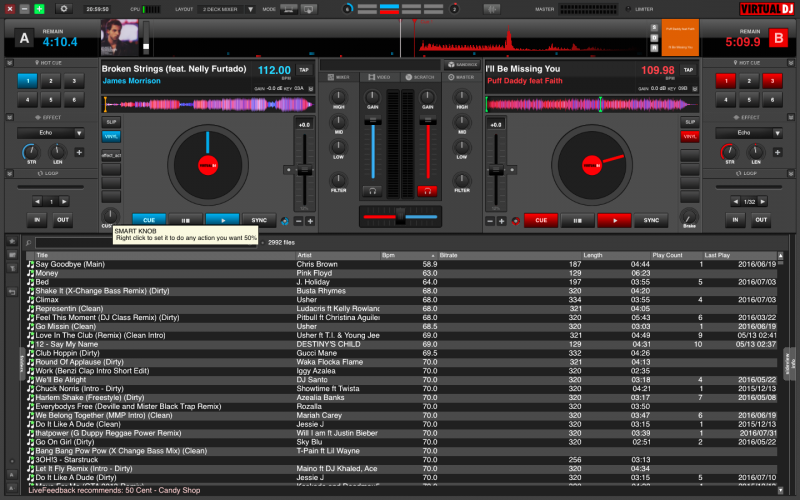Switch to the SCRATCH tab
800x500 pixels.
click(x=420, y=77)
